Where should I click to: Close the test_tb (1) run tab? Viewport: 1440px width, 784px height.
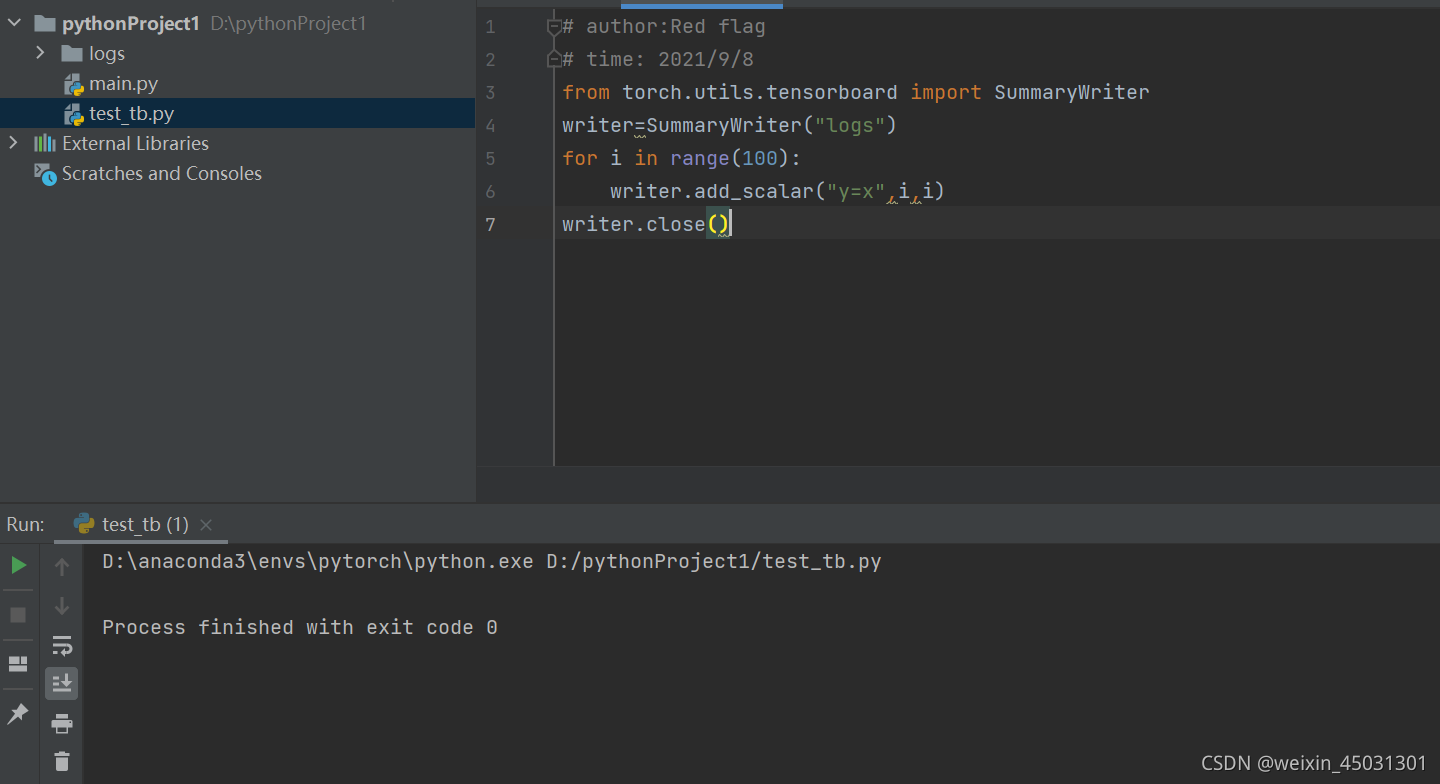click(x=205, y=523)
